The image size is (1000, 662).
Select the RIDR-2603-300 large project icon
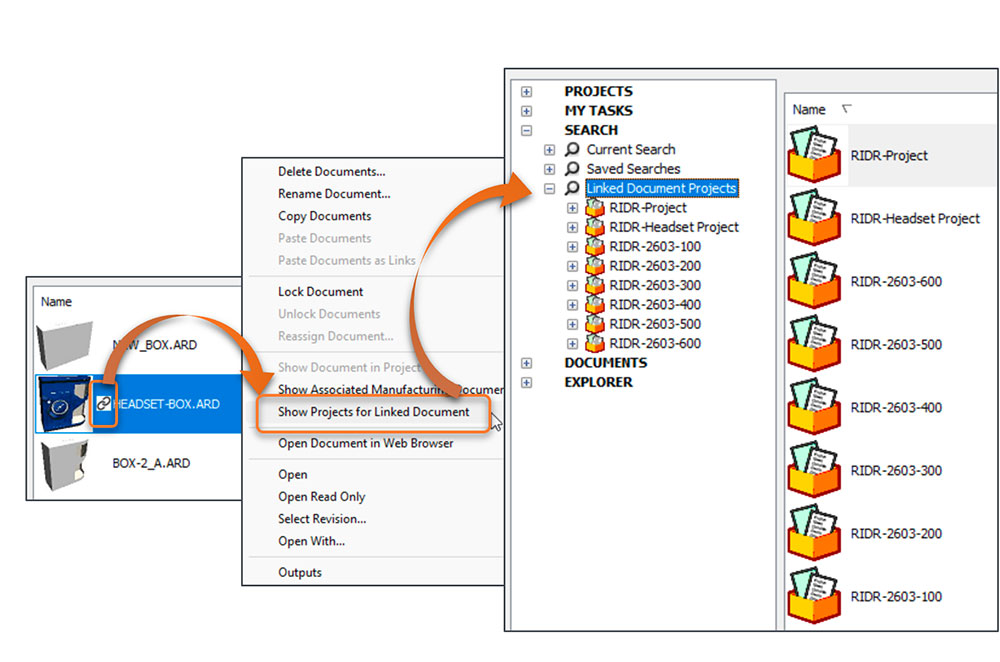tap(813, 470)
